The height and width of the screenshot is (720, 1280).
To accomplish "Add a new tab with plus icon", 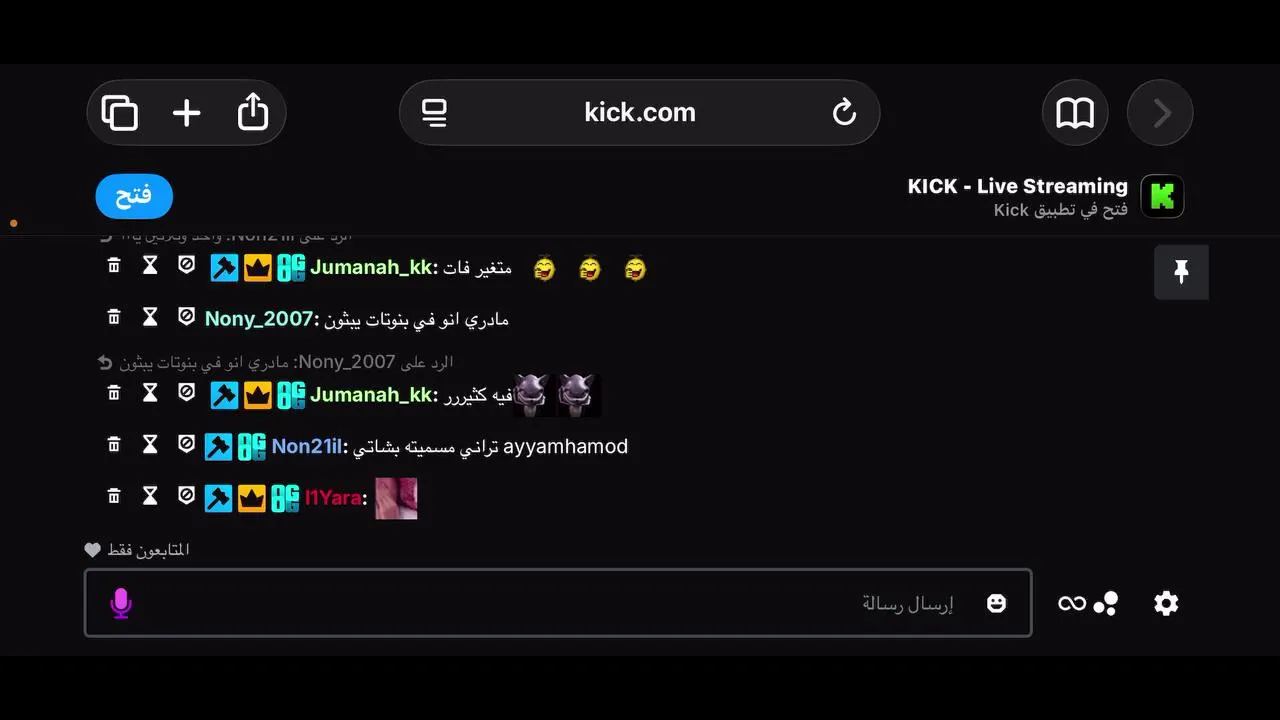I will tap(186, 112).
